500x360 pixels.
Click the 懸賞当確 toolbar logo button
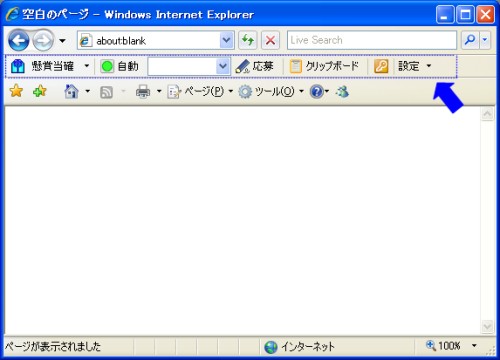[x=42, y=66]
